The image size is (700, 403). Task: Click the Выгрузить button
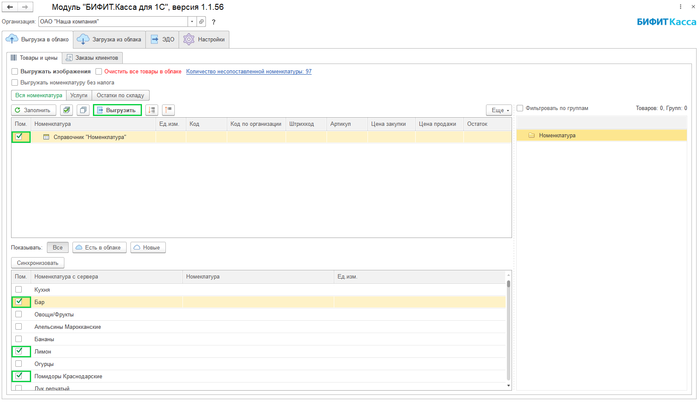[117, 110]
